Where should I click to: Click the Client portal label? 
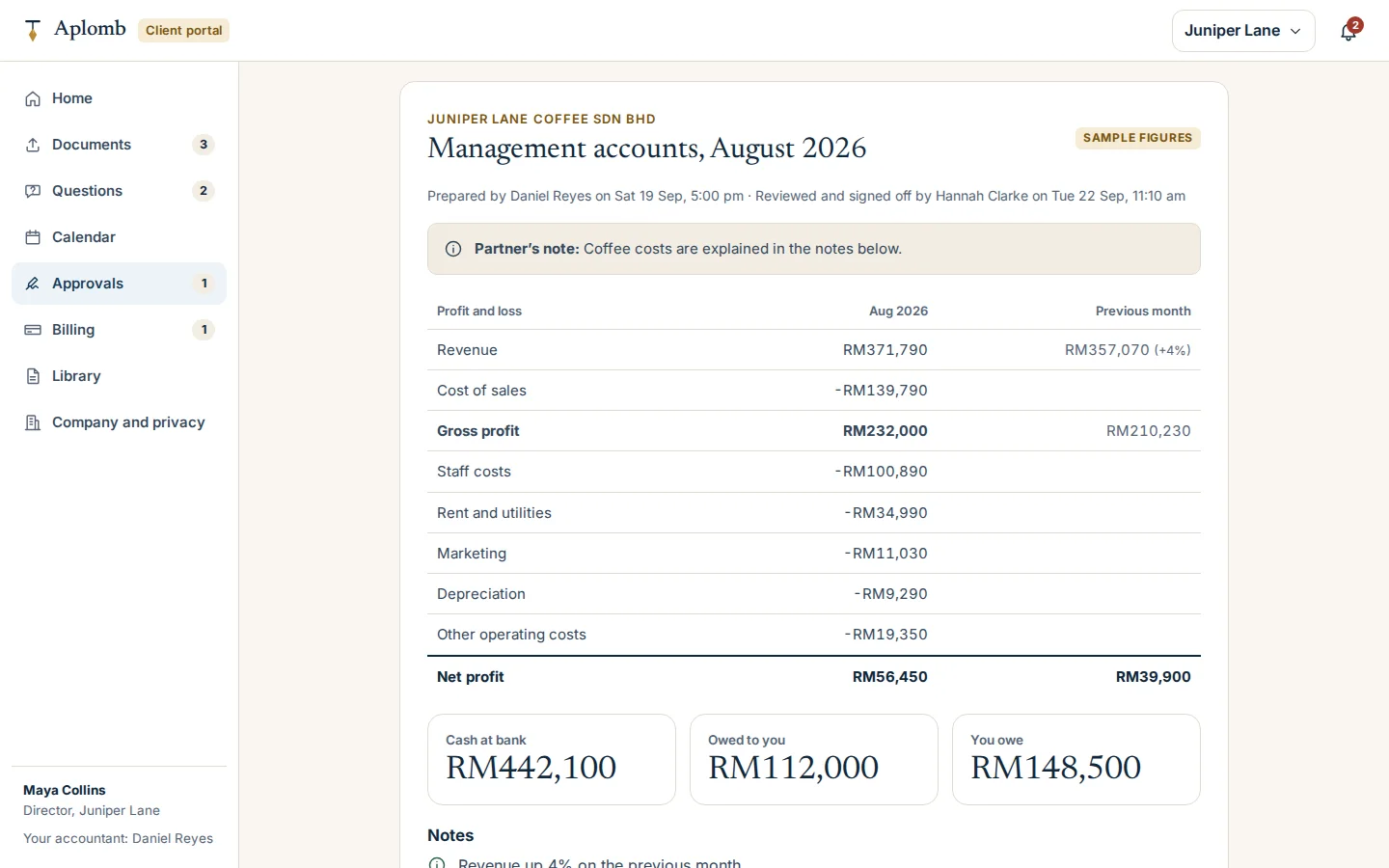(183, 31)
